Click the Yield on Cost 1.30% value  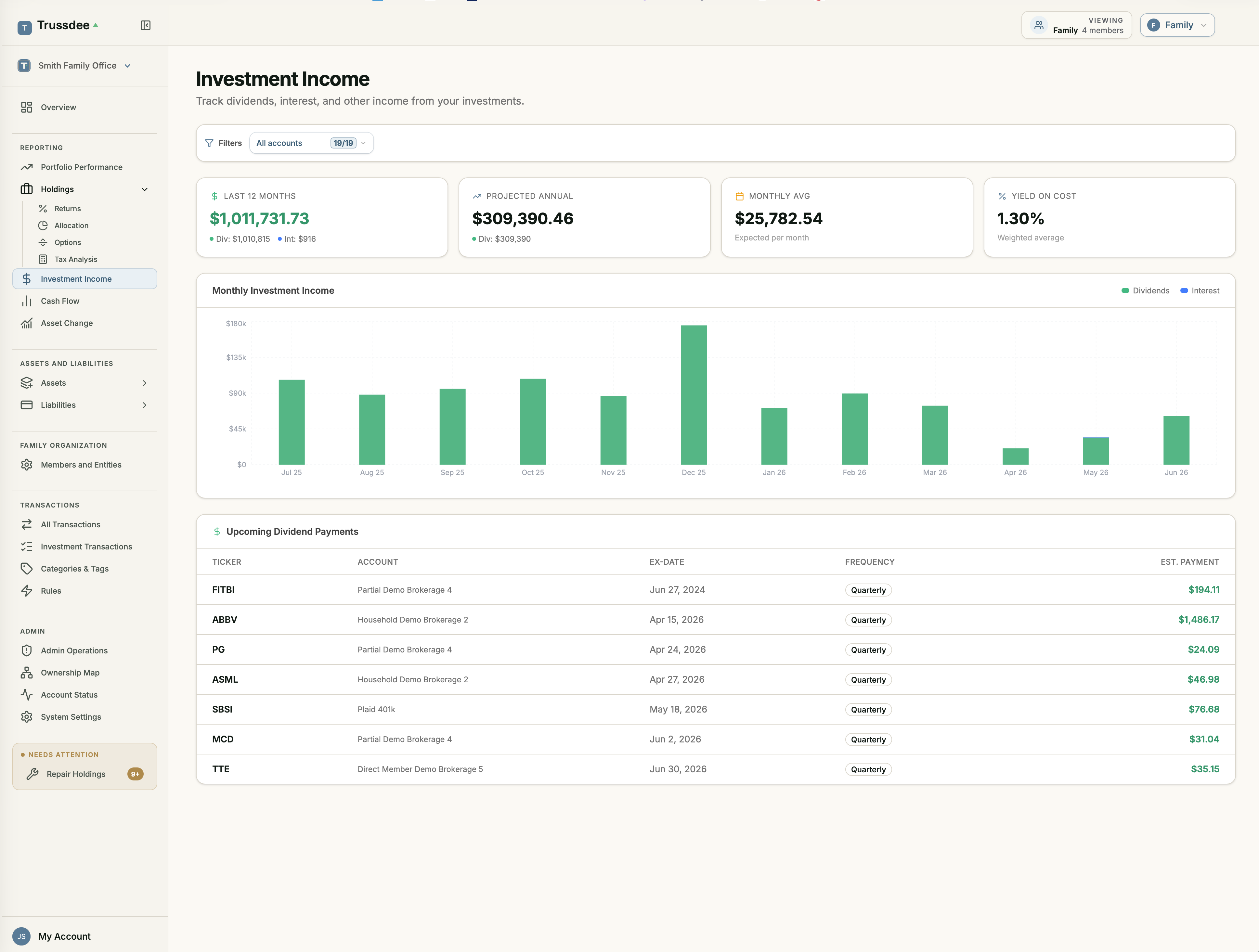[x=1020, y=219]
